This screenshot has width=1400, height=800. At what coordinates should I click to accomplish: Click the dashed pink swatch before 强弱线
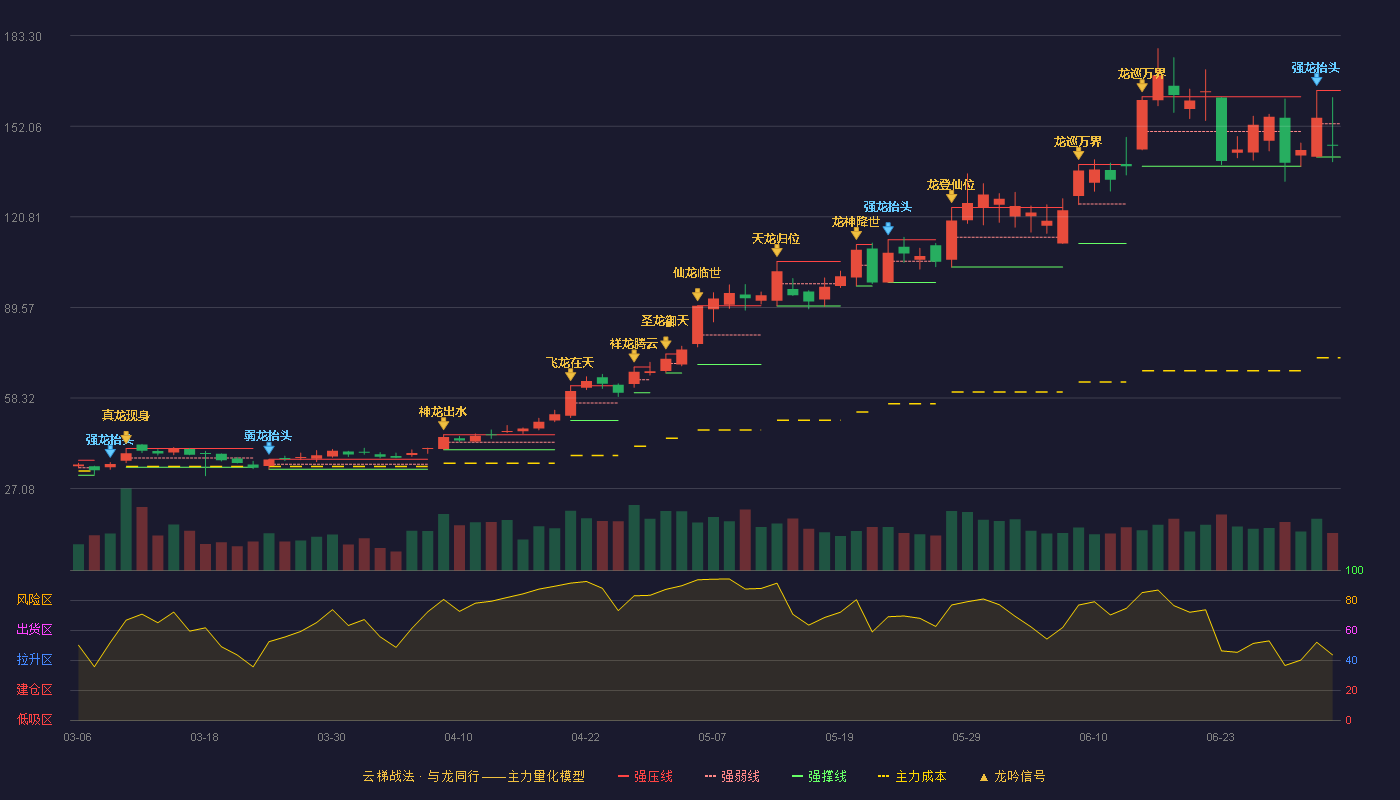pos(710,776)
